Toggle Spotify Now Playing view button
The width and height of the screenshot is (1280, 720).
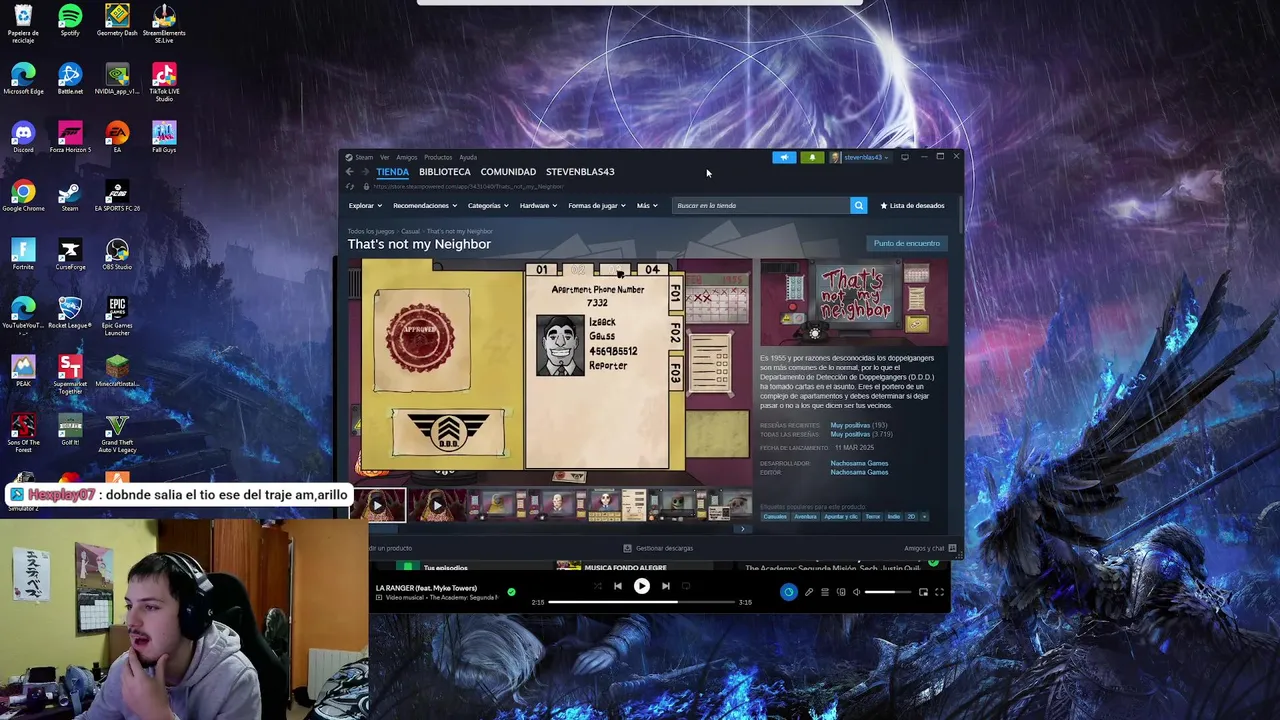click(x=788, y=592)
